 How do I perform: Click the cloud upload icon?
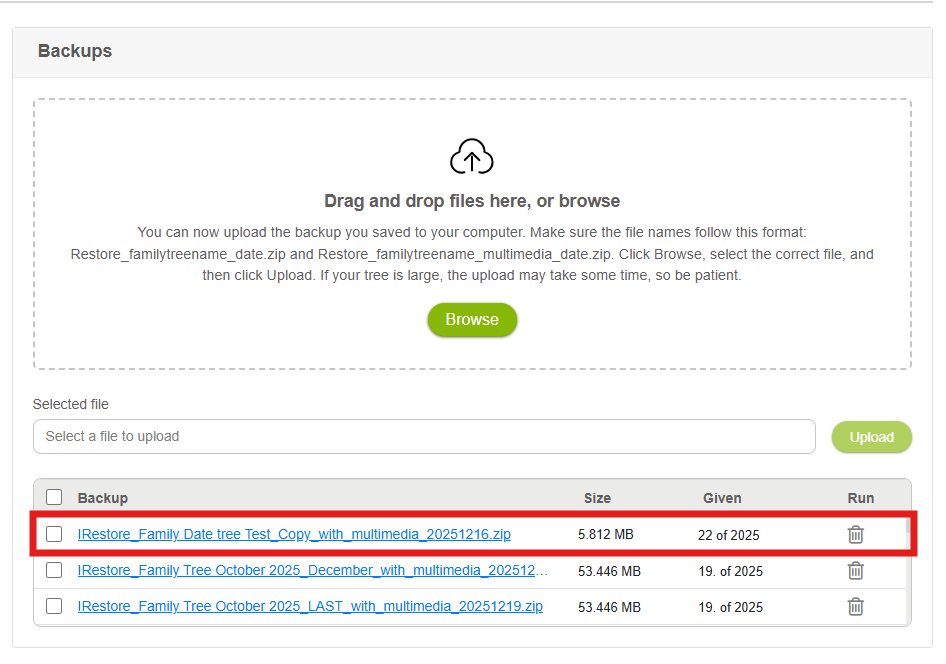tap(472, 157)
